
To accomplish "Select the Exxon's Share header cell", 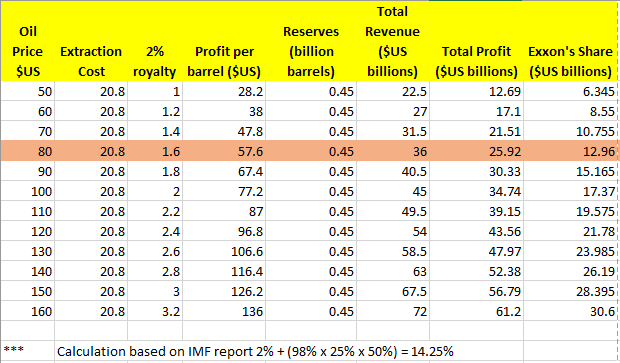I will (571, 41).
